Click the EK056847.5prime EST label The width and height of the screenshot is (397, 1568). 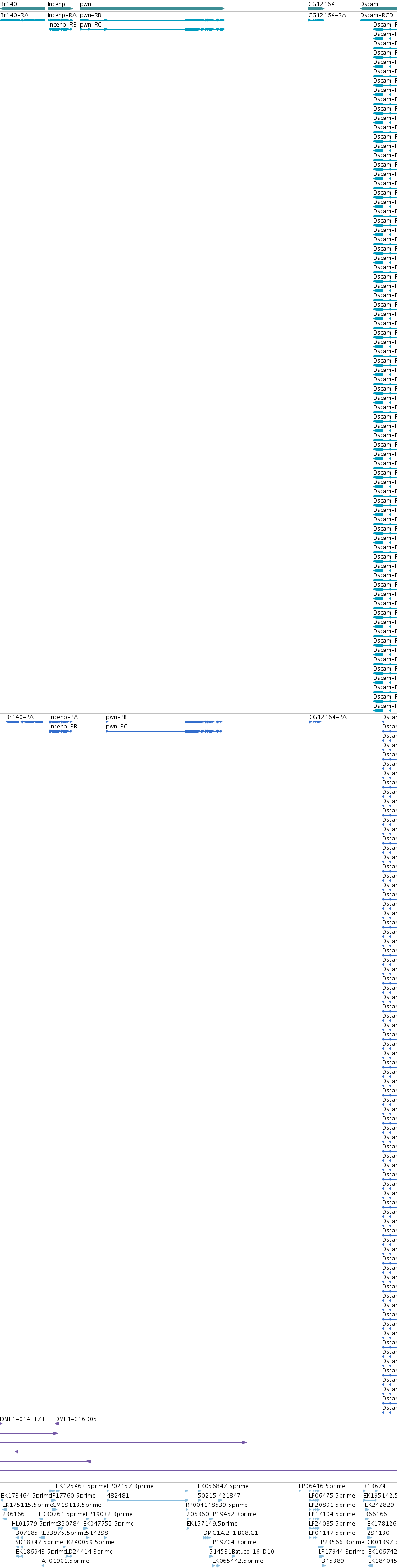(x=223, y=1486)
